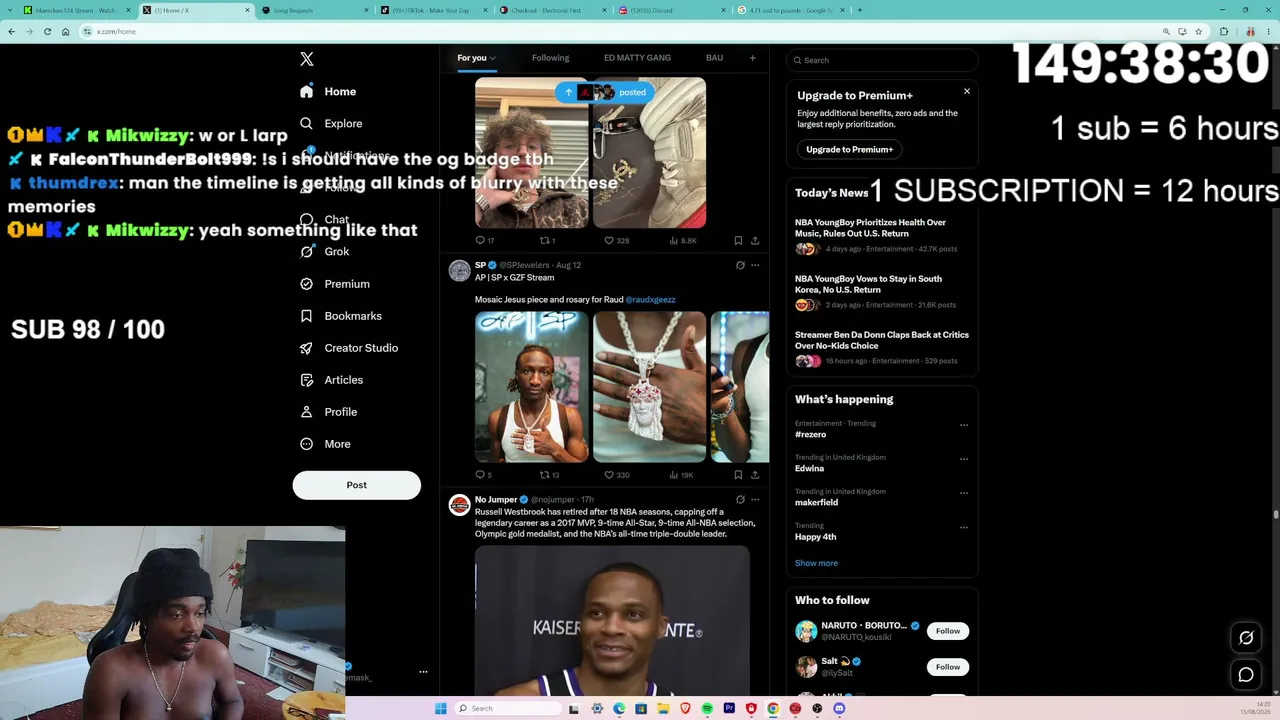Repost the SP Jewelers post
Viewport: 1280px width, 720px height.
tap(550, 475)
